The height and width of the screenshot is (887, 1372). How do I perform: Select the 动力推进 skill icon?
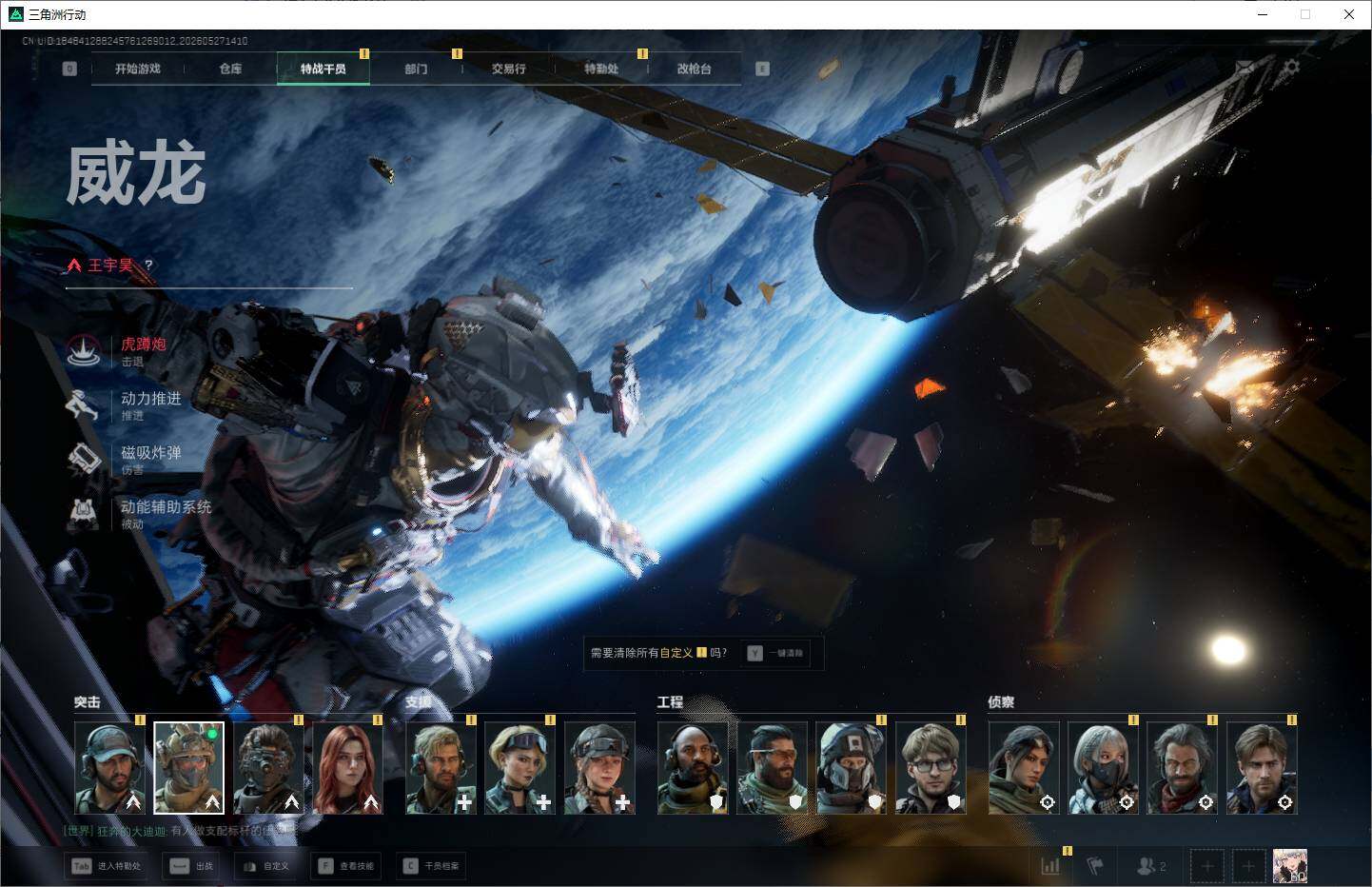pos(84,405)
